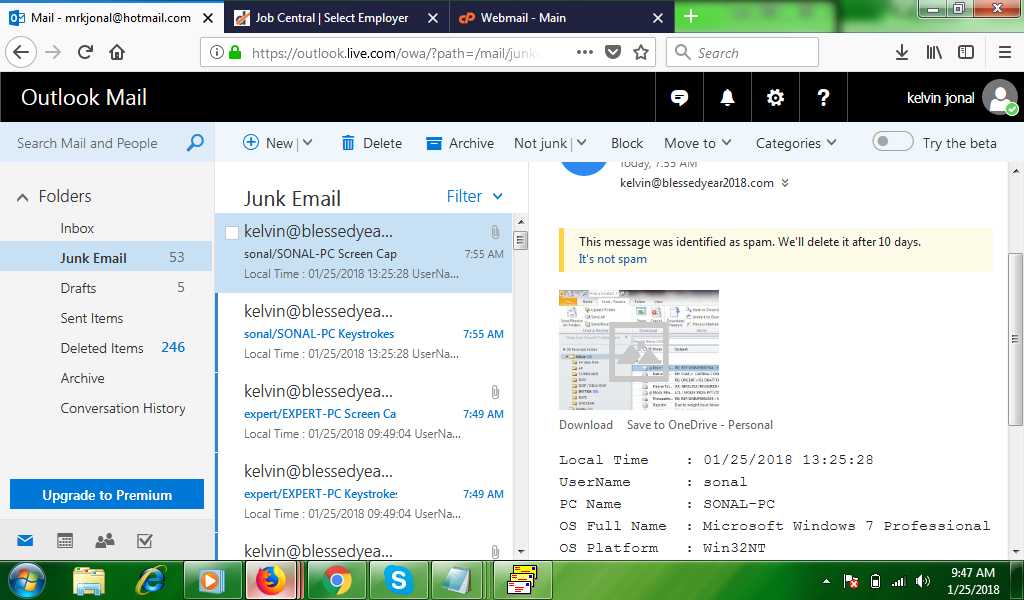Check the SONAL-PC Screen Cap message checkbox
The image size is (1024, 600).
[231, 232]
